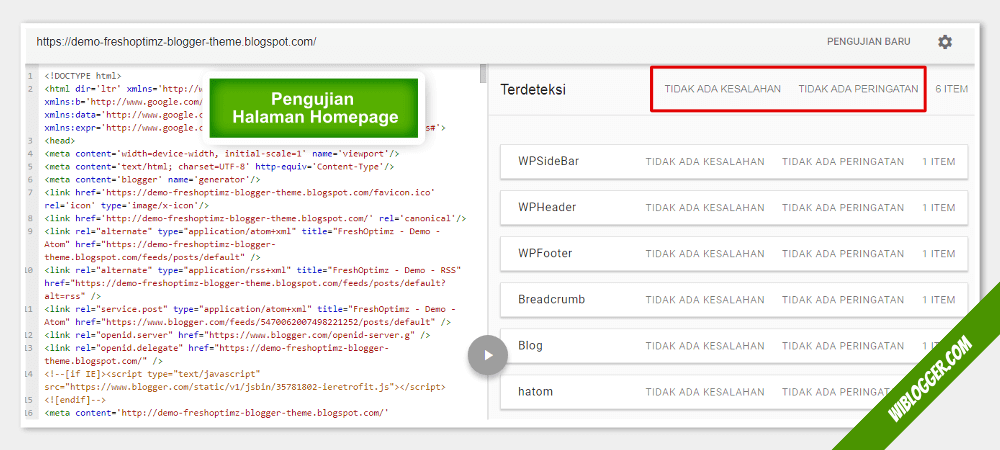Click line 1 DOCTYPE html code
Image resolution: width=1000 pixels, height=450 pixels.
click(x=82, y=75)
